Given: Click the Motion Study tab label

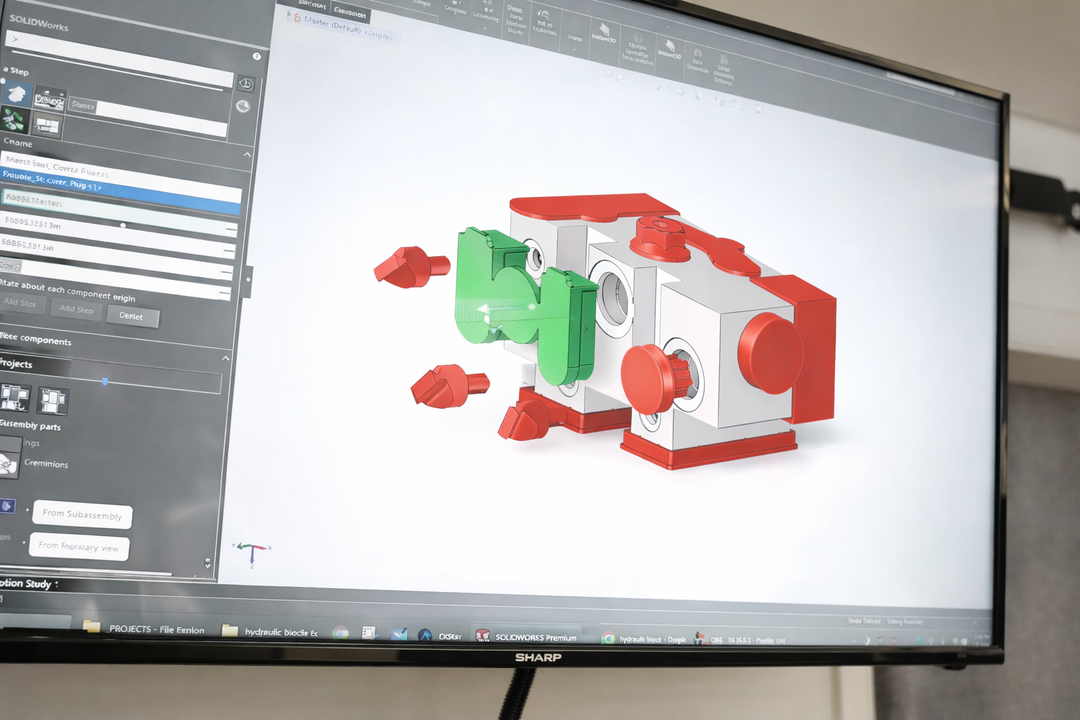Looking at the screenshot, I should (29, 584).
